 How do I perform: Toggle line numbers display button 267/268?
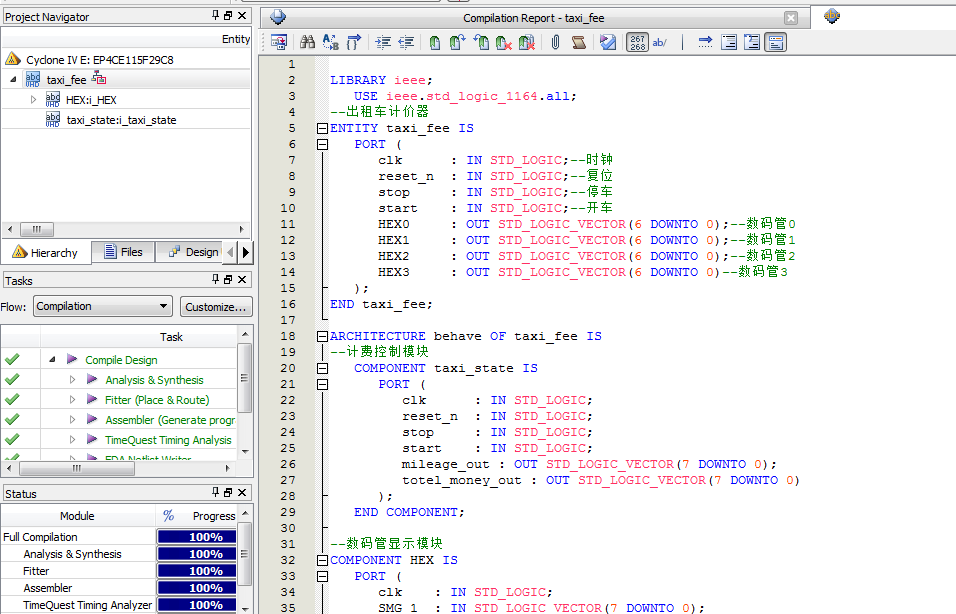click(x=637, y=42)
